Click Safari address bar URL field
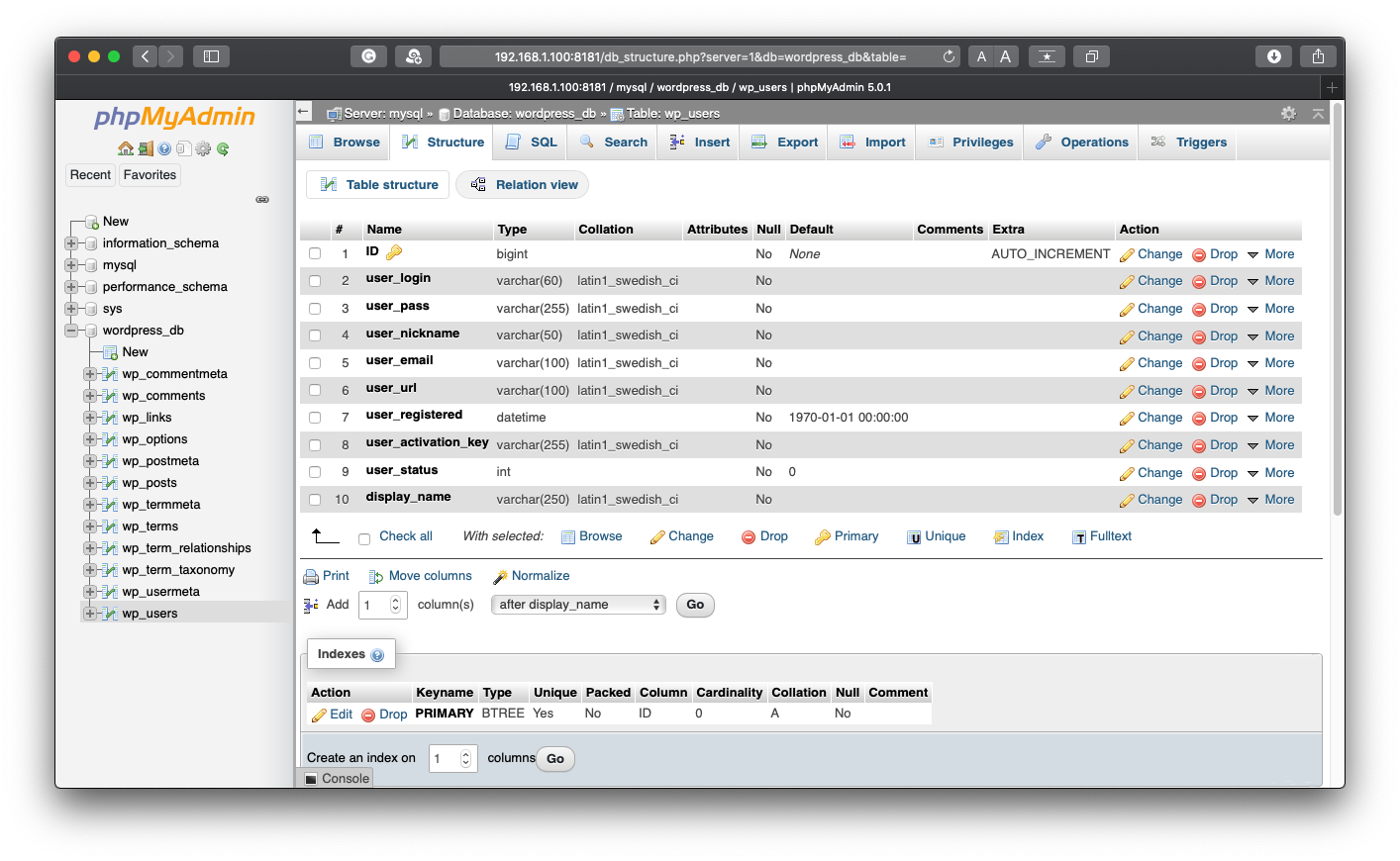 (701, 56)
